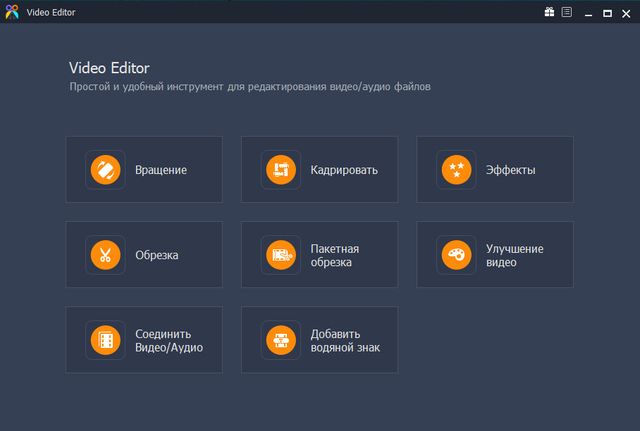640x431 pixels.
Task: Click the Пакетная обрезка batch icon
Action: tap(281, 255)
